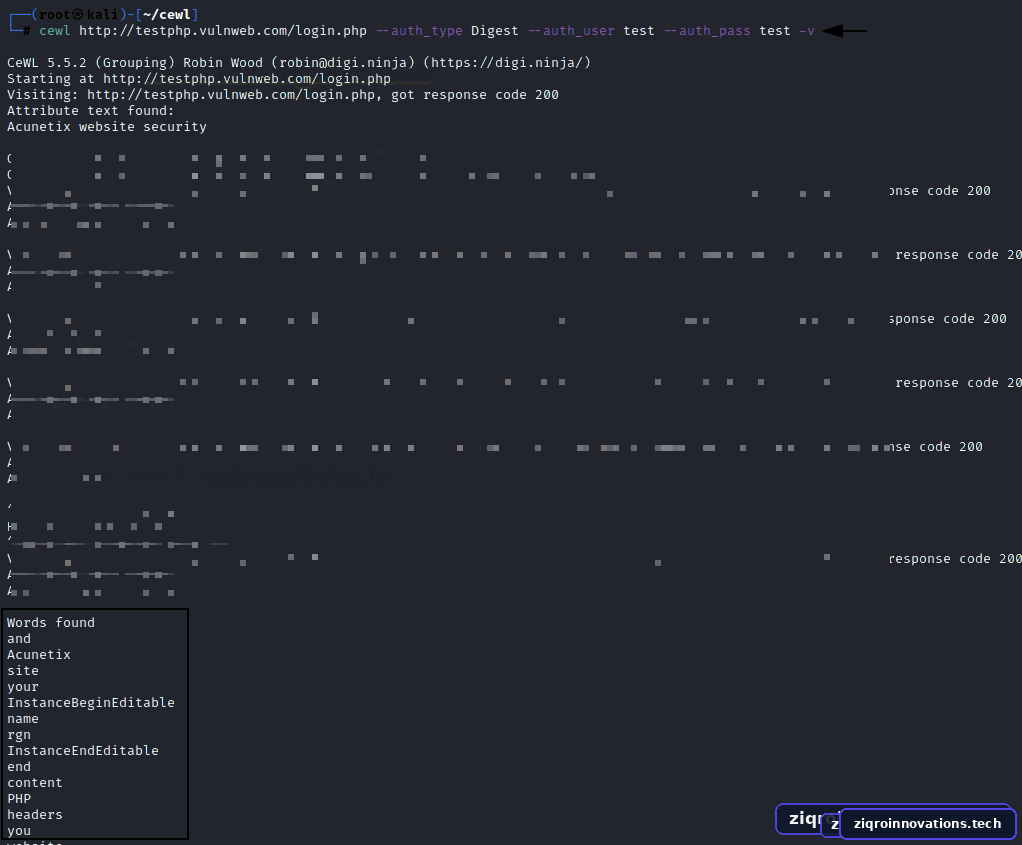Click the 'Acunetix website security' output line
1022x845 pixels.
(107, 126)
